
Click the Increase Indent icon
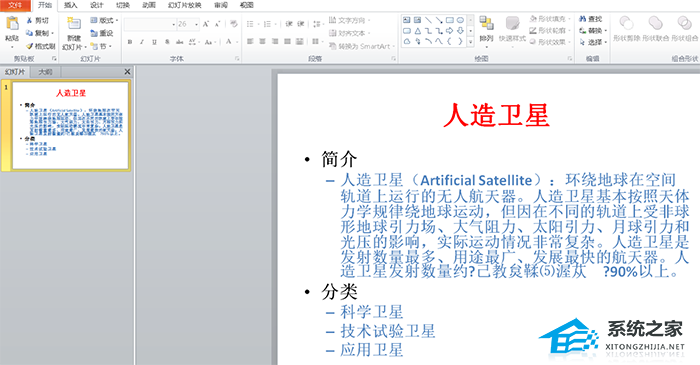pyautogui.click(x=301, y=24)
